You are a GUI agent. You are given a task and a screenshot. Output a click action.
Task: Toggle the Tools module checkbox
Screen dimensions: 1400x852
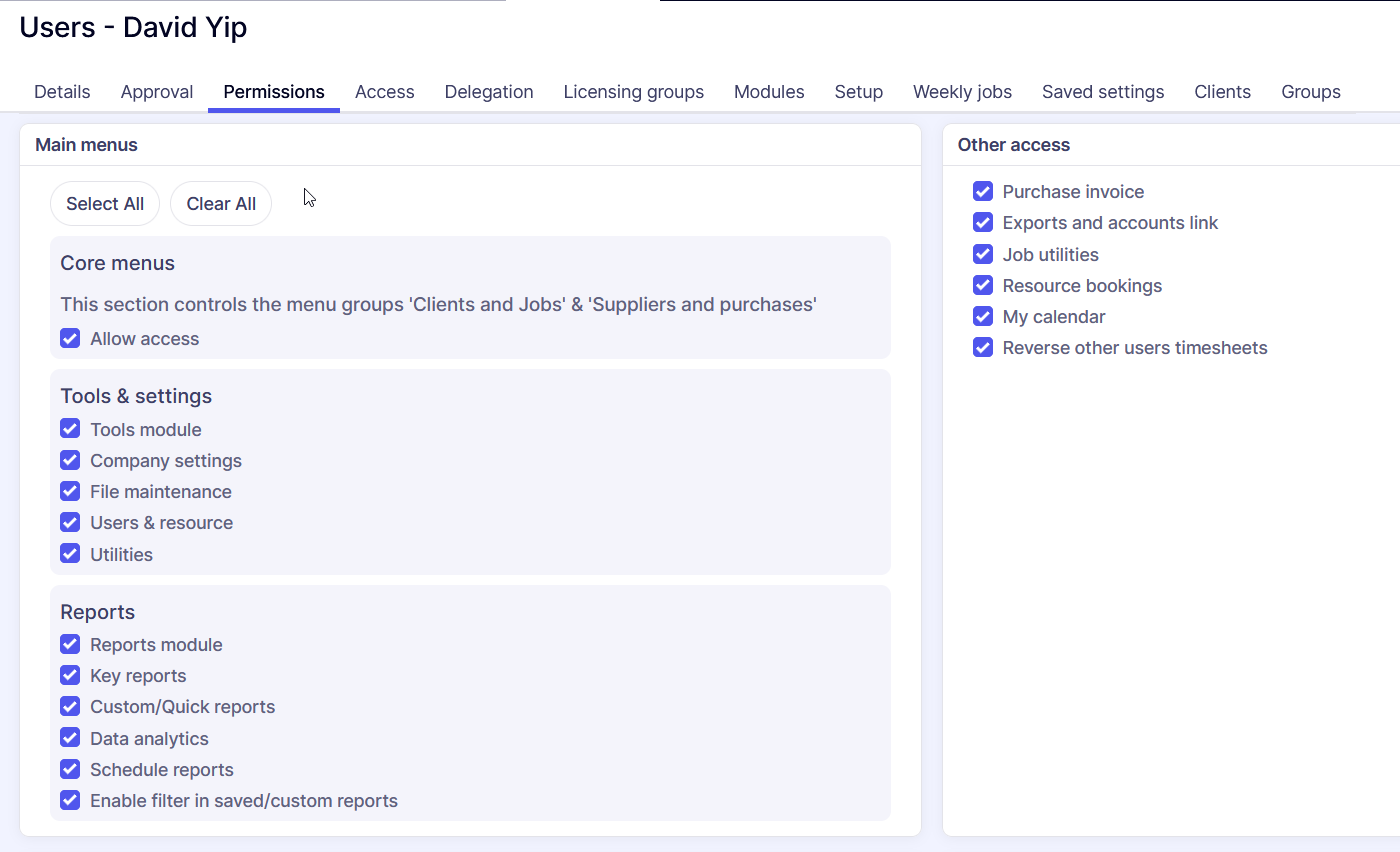coord(70,429)
